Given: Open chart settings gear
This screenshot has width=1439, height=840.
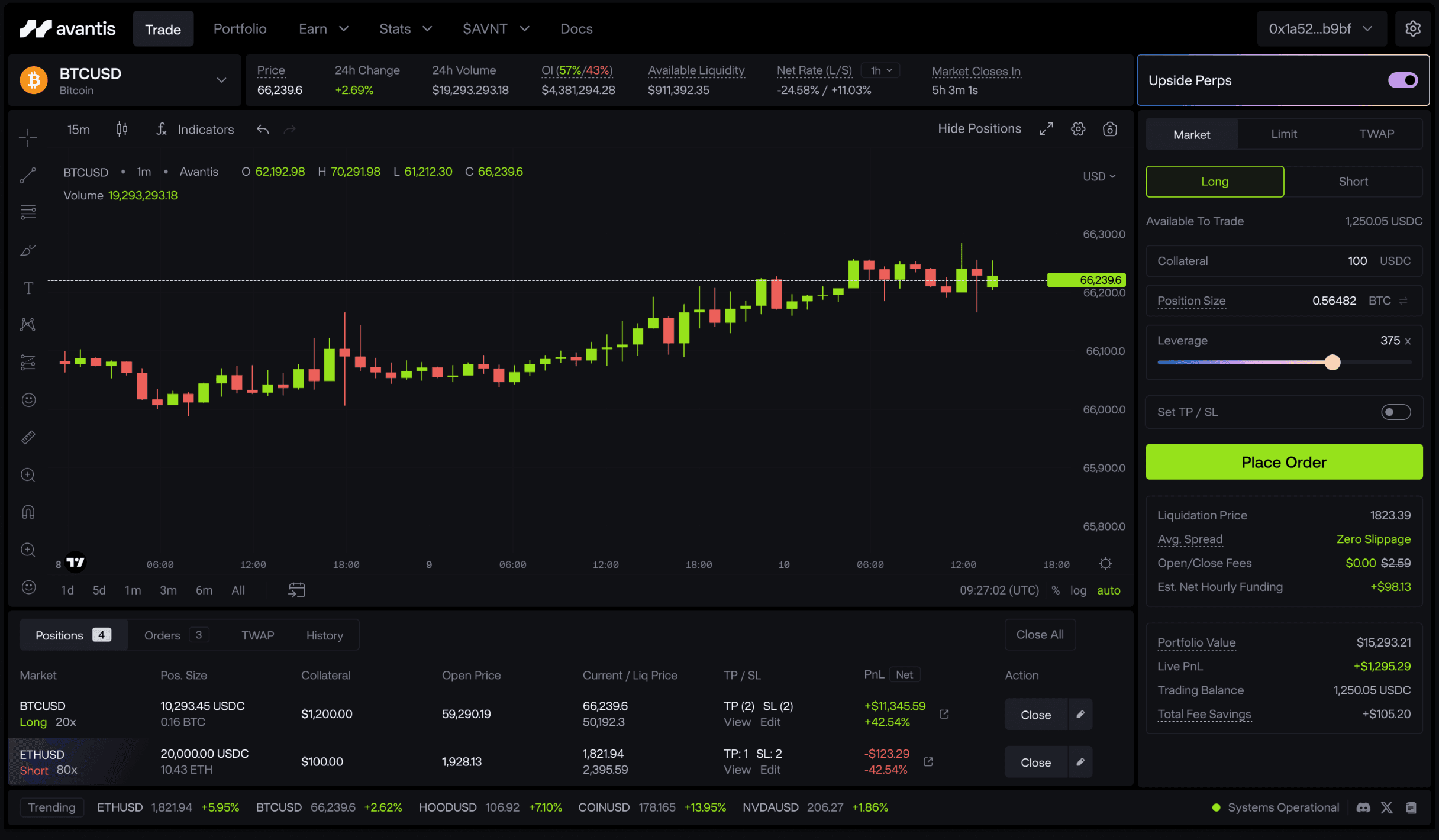Looking at the screenshot, I should tap(1078, 129).
